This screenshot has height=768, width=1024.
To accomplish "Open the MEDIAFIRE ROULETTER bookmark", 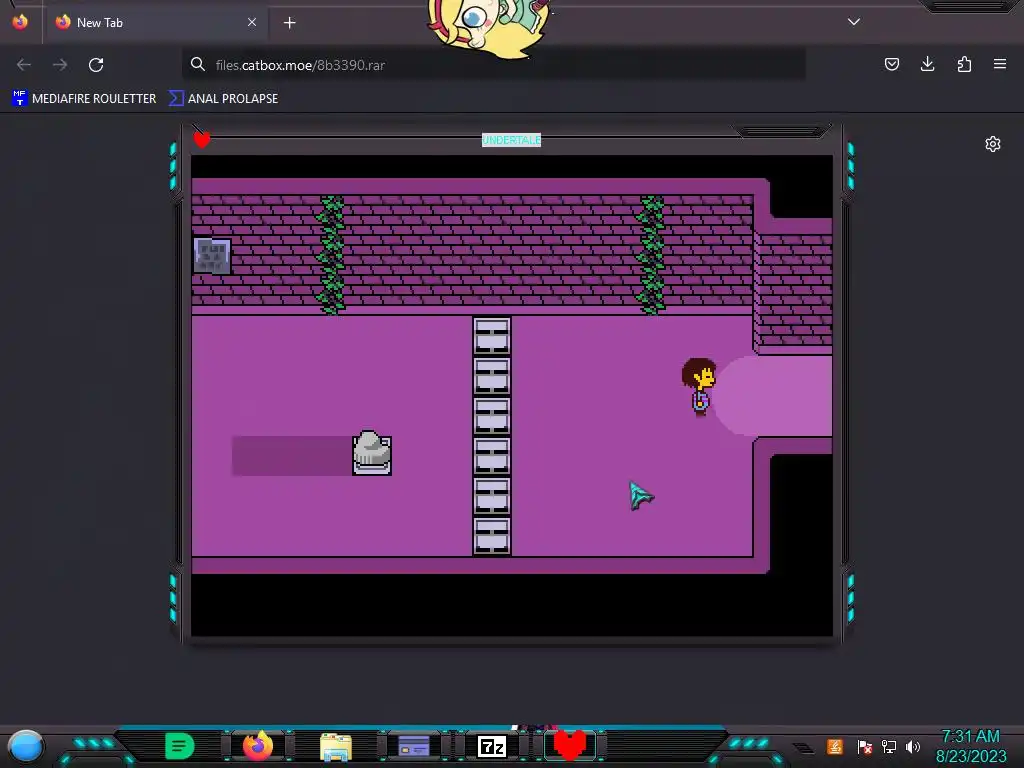I will (84, 99).
